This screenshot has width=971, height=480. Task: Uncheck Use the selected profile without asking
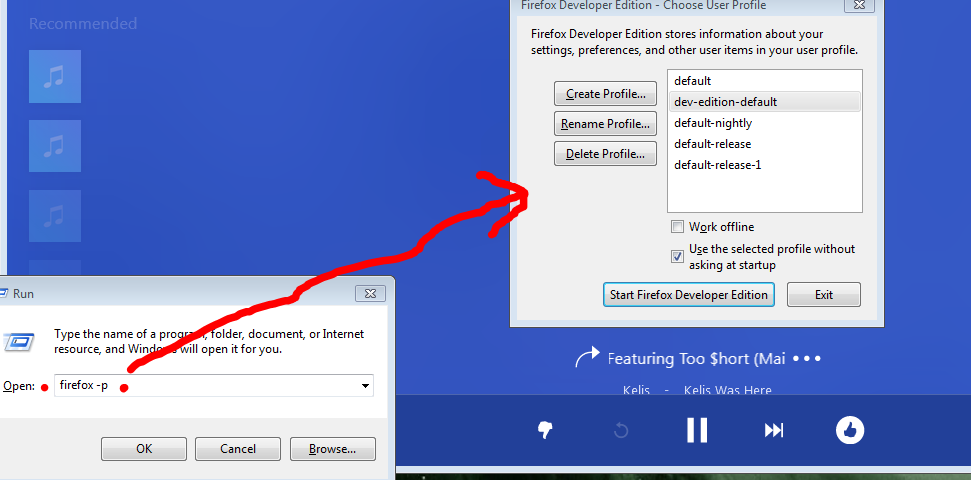pos(677,256)
